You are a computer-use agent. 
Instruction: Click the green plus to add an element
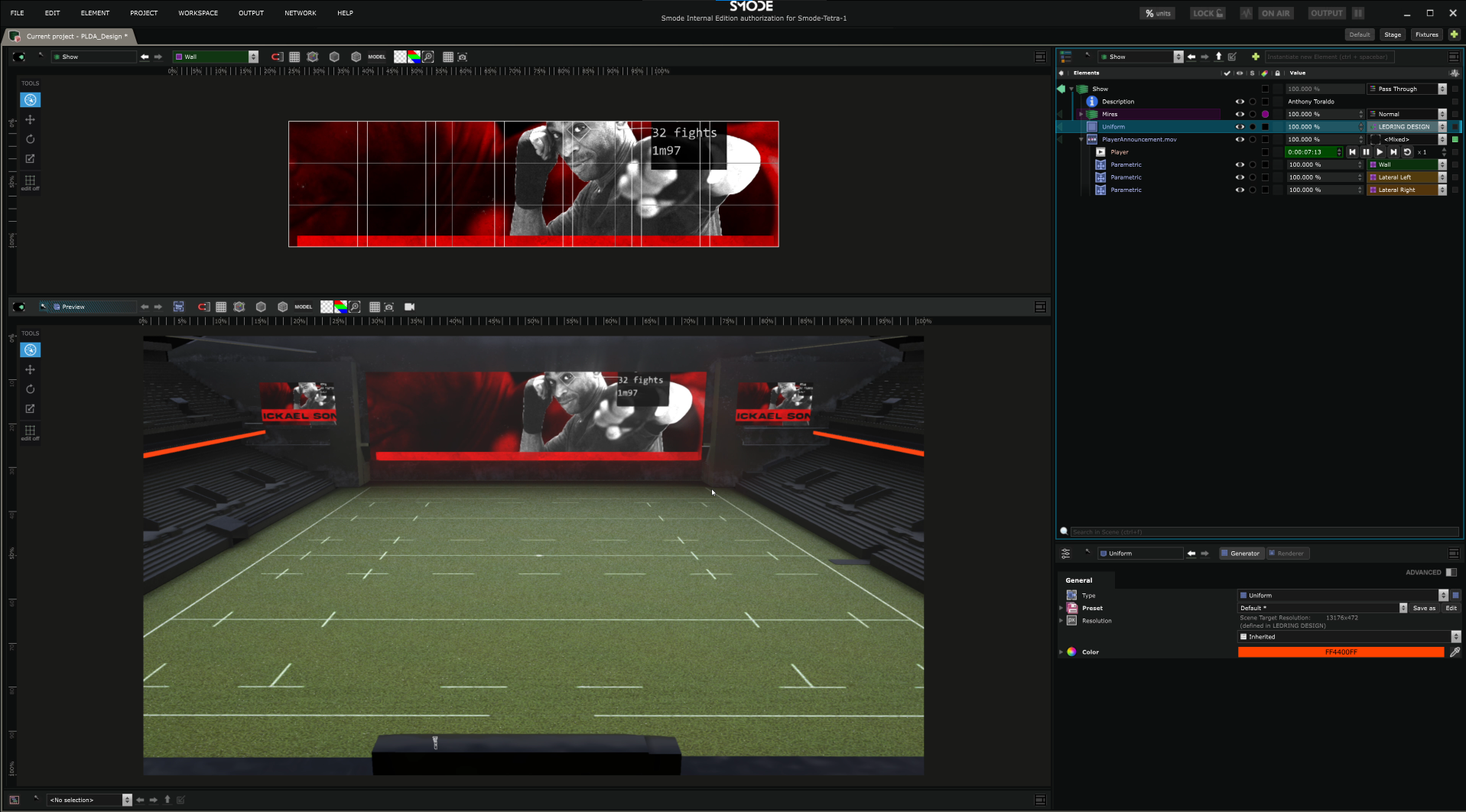1255,57
